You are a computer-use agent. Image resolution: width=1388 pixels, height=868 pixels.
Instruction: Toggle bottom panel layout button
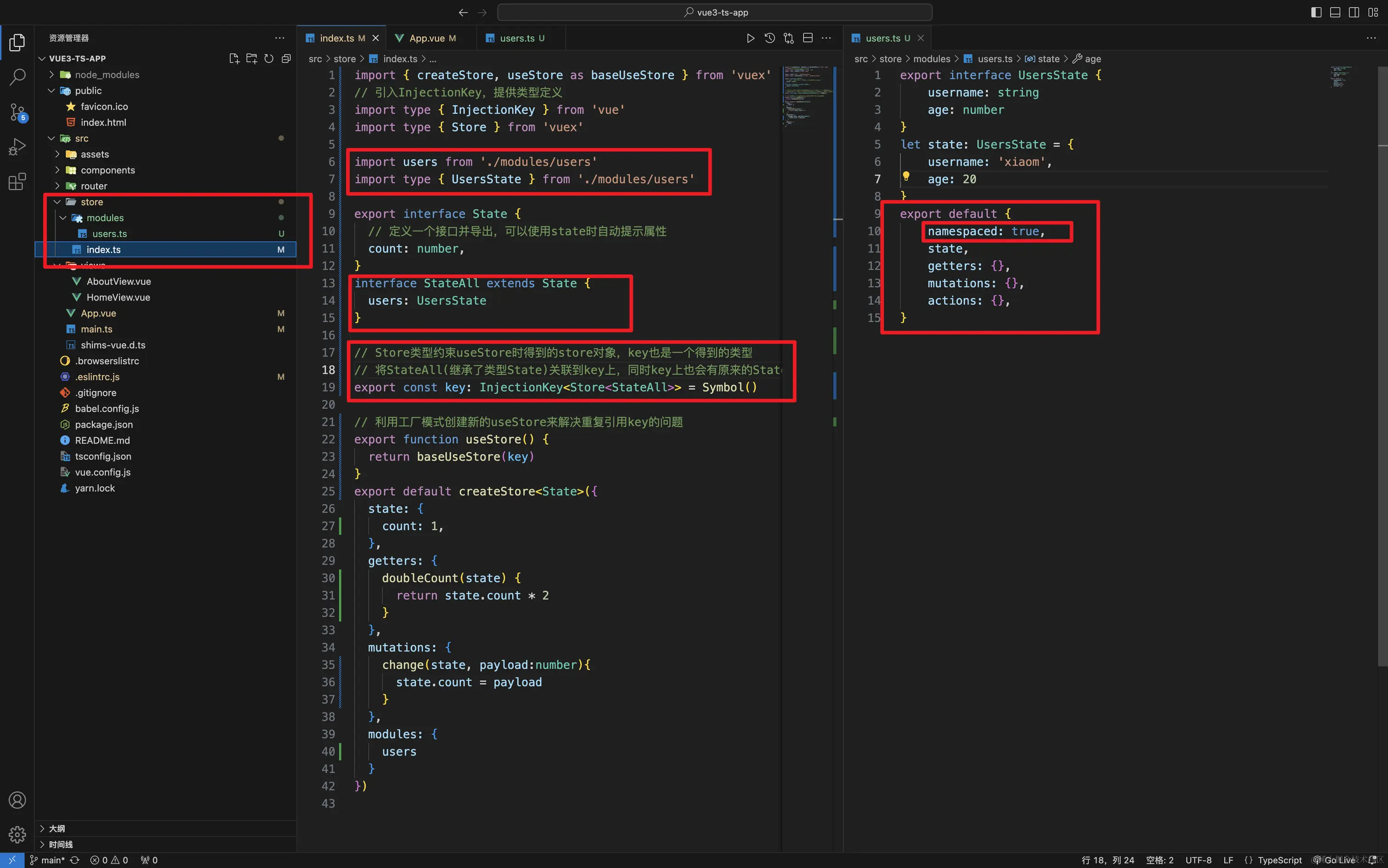point(1335,12)
